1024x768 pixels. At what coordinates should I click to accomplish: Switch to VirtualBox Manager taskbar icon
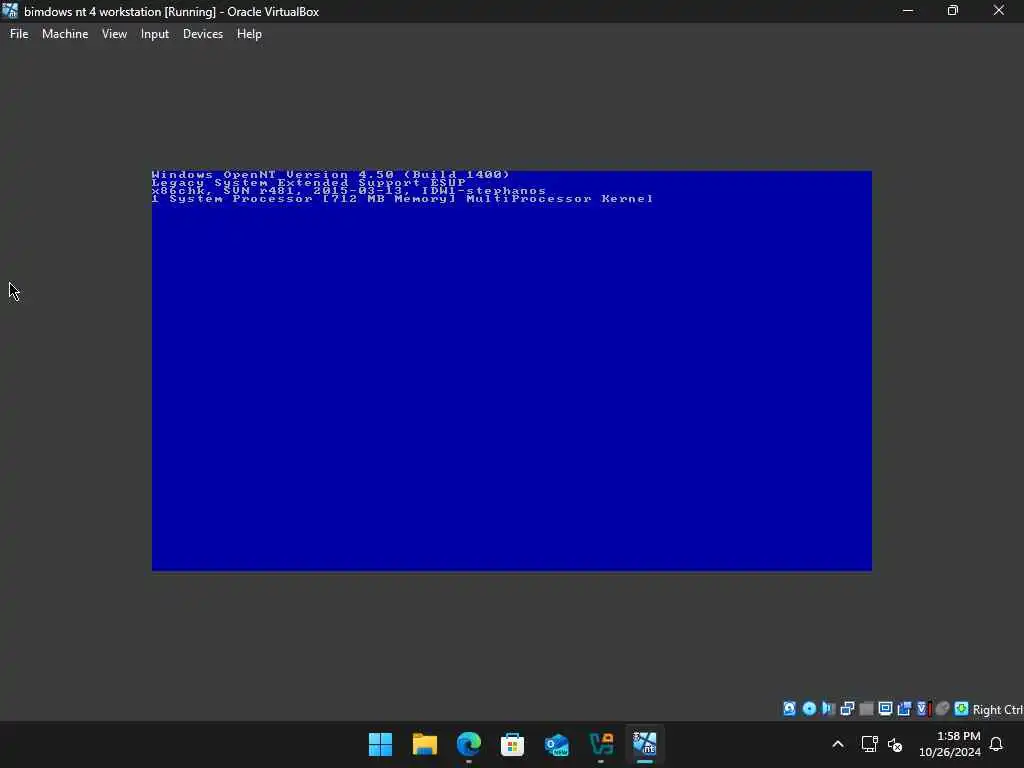(x=601, y=744)
